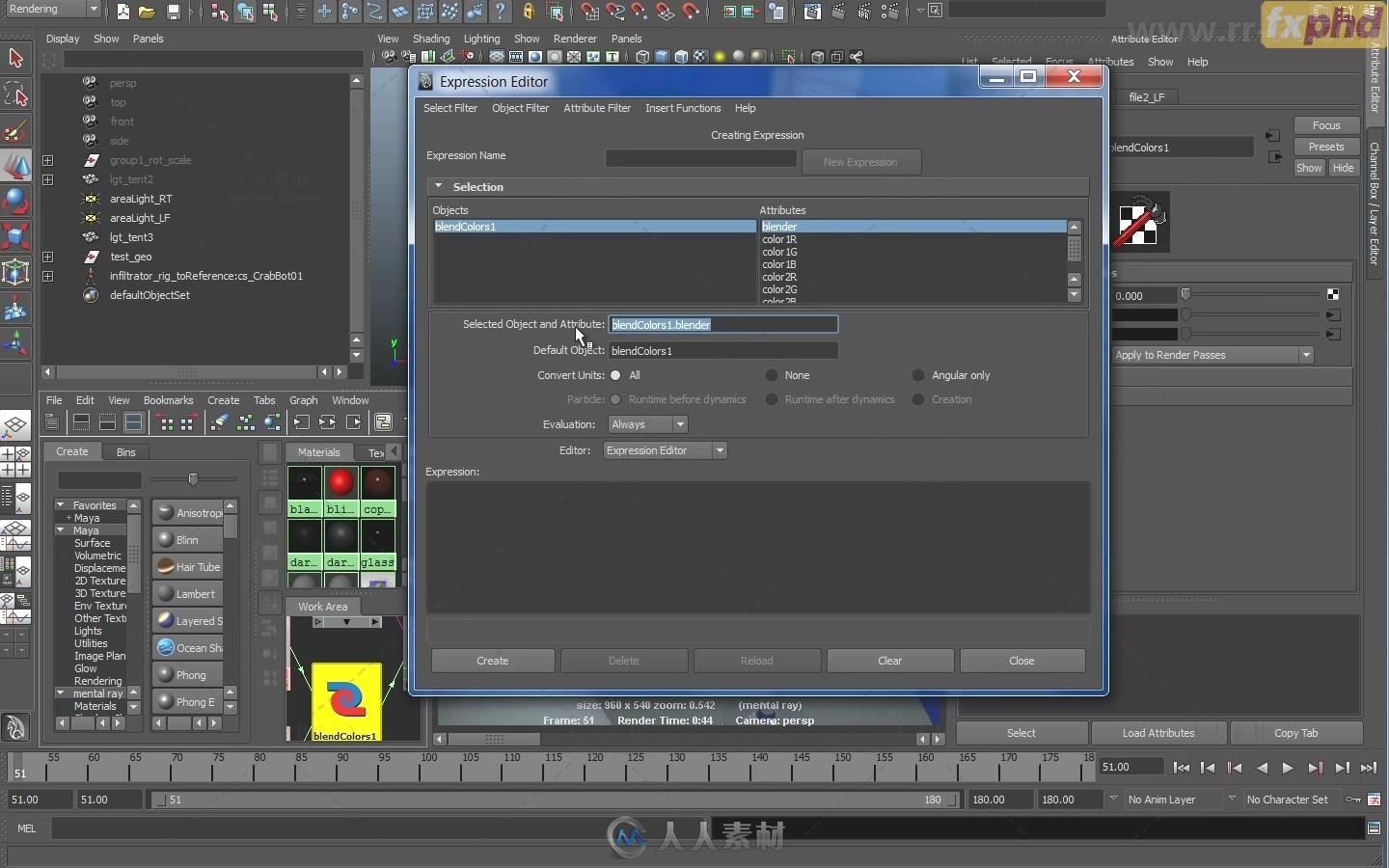Click the Phong shader icon in Create list
The width and height of the screenshot is (1389, 868).
click(166, 675)
